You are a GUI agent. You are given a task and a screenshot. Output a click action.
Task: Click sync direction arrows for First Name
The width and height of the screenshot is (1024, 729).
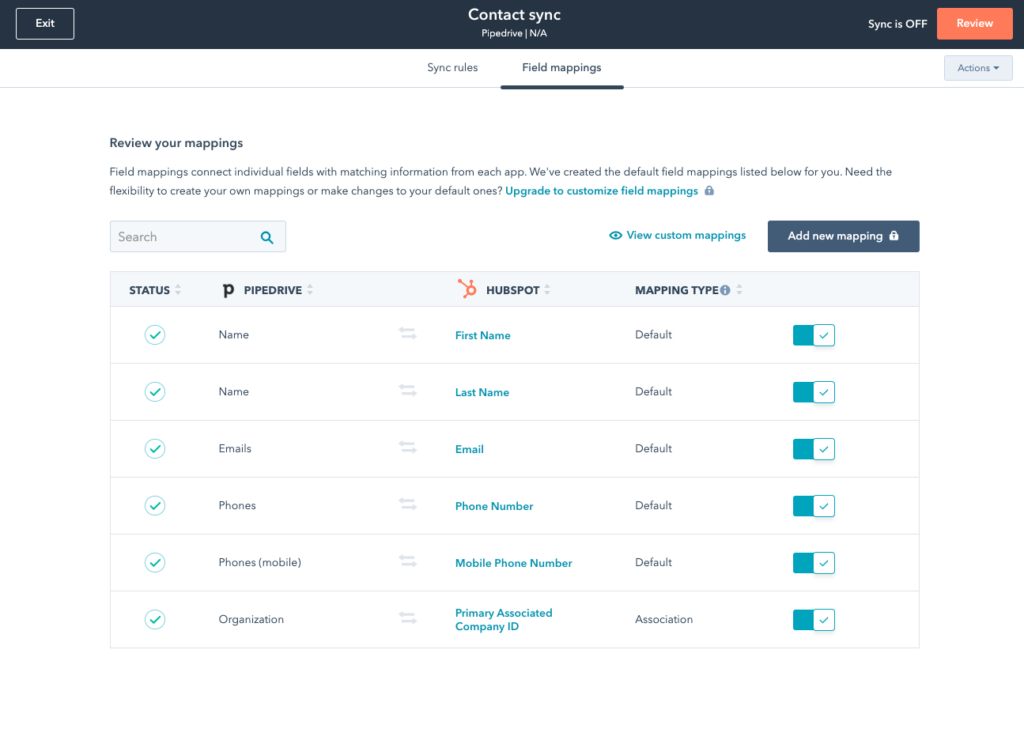[x=408, y=334]
